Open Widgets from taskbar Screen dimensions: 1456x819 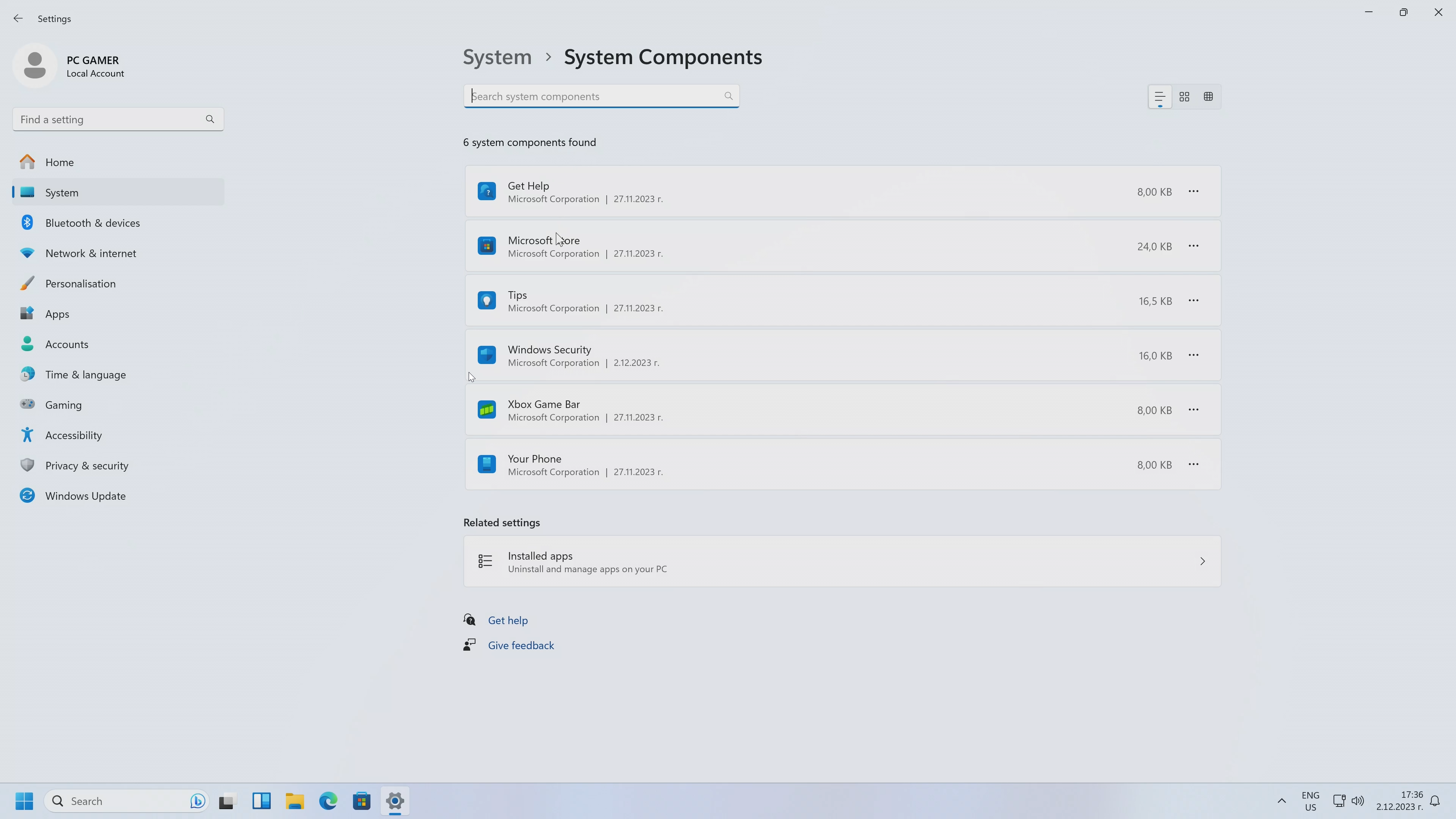261,801
